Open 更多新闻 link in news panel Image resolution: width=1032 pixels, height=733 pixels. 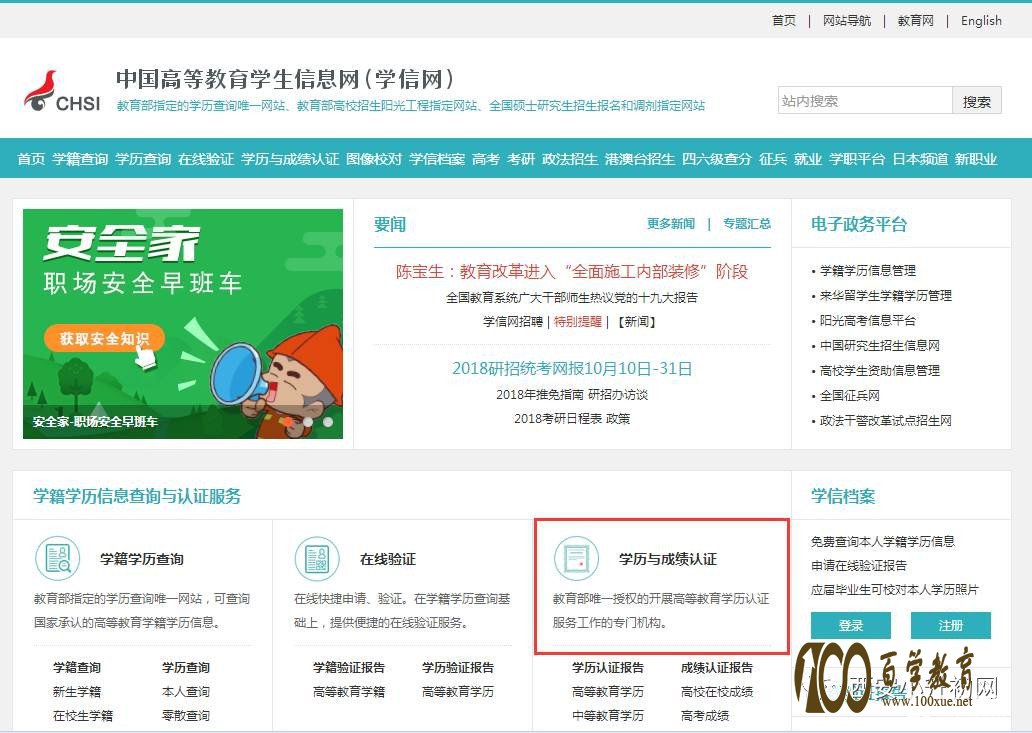pos(671,224)
